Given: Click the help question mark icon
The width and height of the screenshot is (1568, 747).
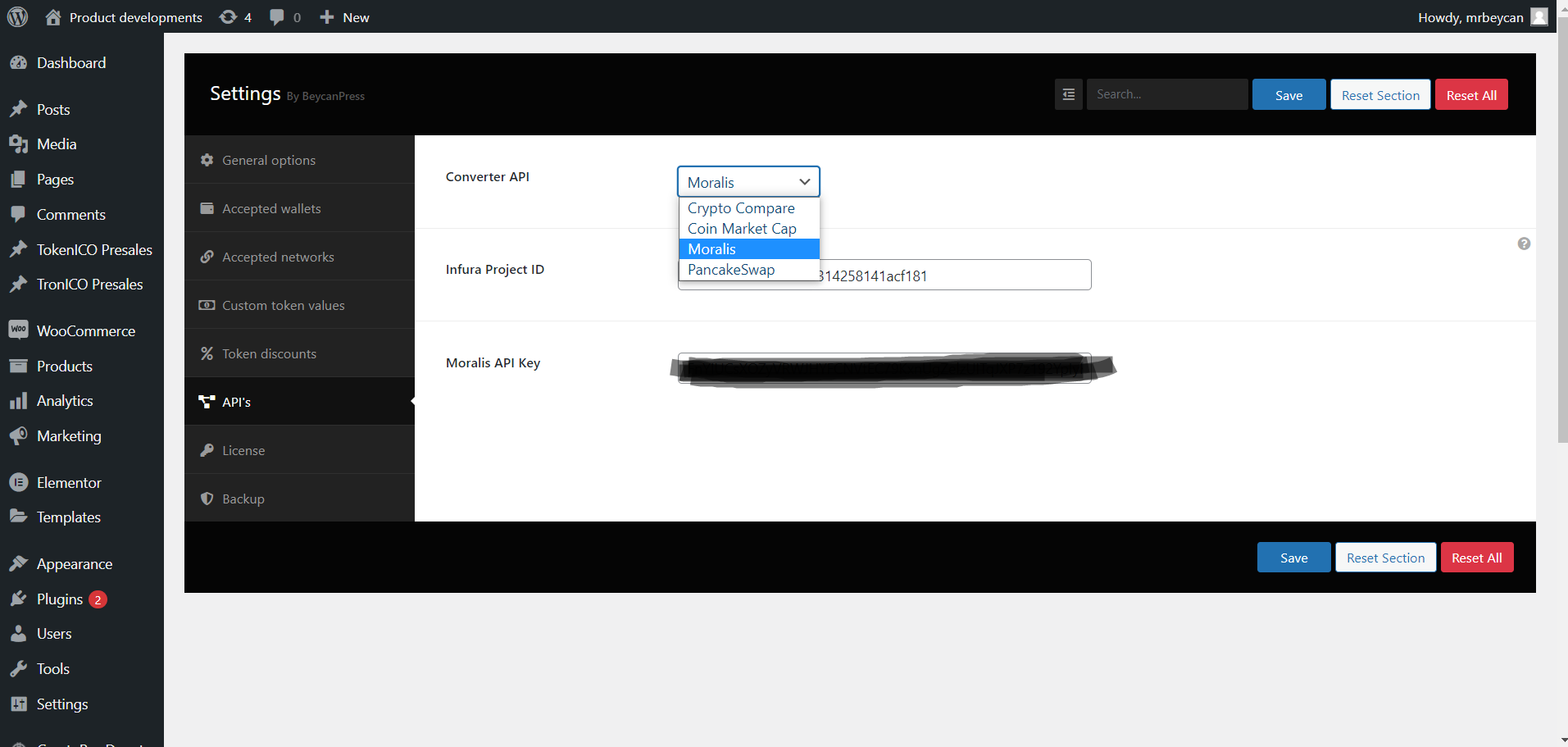Looking at the screenshot, I should 1524,244.
